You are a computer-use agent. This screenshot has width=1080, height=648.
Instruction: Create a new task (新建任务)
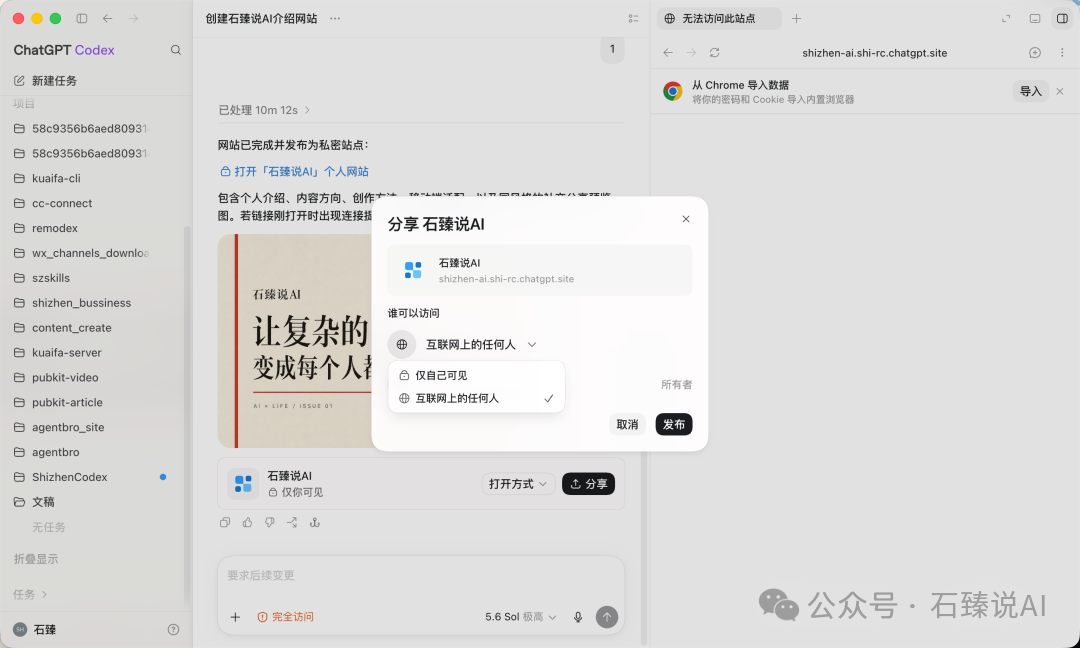point(45,81)
